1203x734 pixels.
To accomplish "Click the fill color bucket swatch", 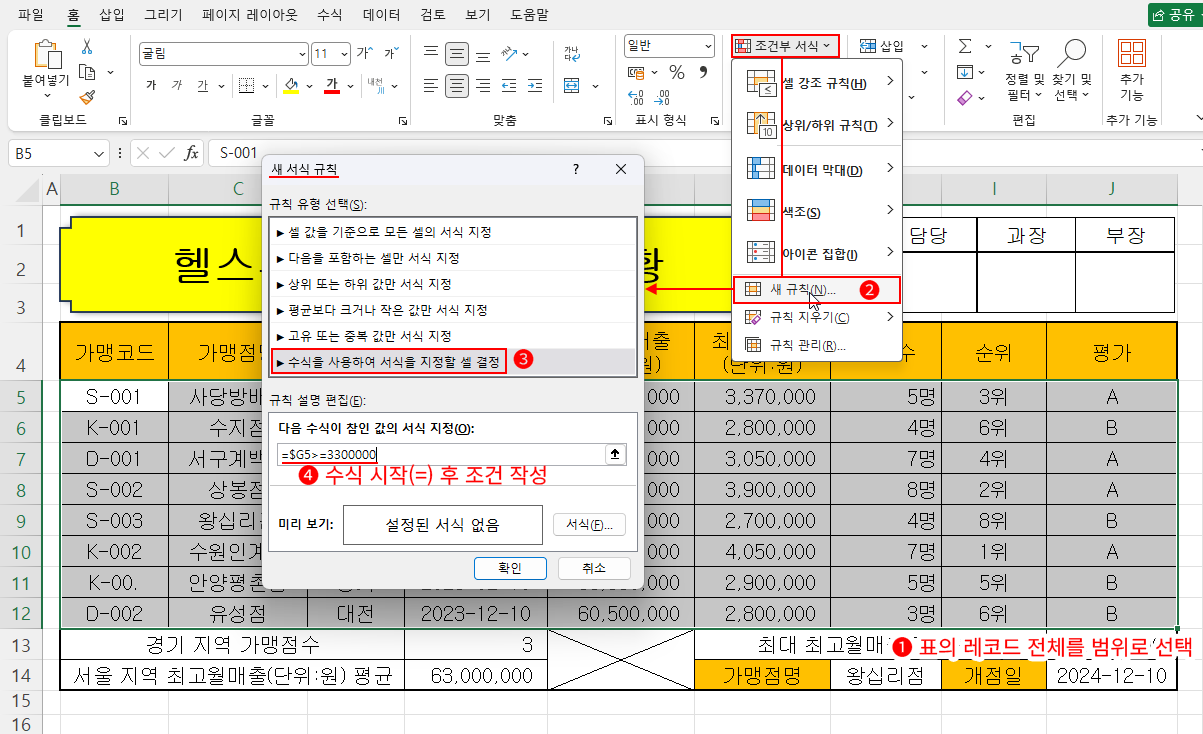I will click(x=291, y=87).
